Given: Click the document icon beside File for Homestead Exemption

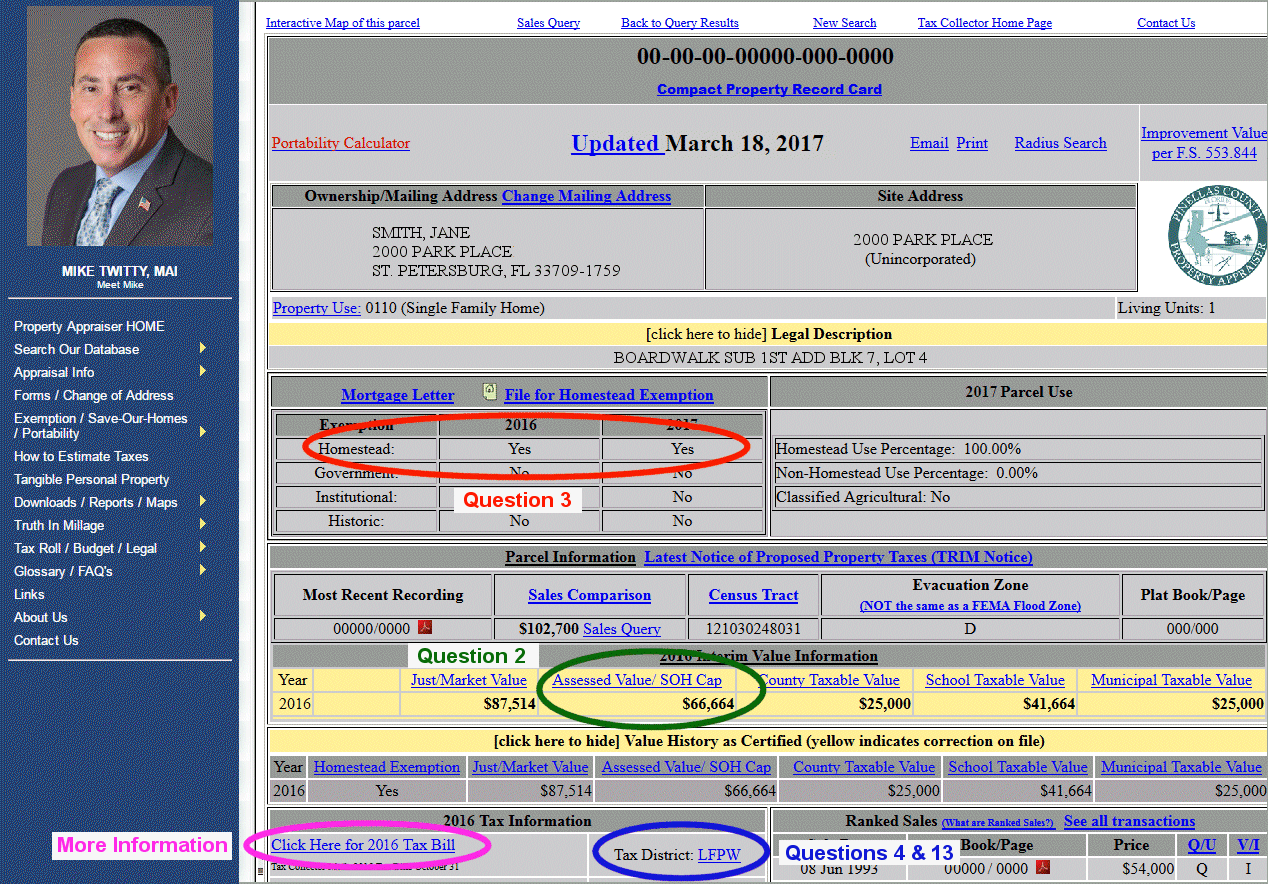Looking at the screenshot, I should point(489,394).
